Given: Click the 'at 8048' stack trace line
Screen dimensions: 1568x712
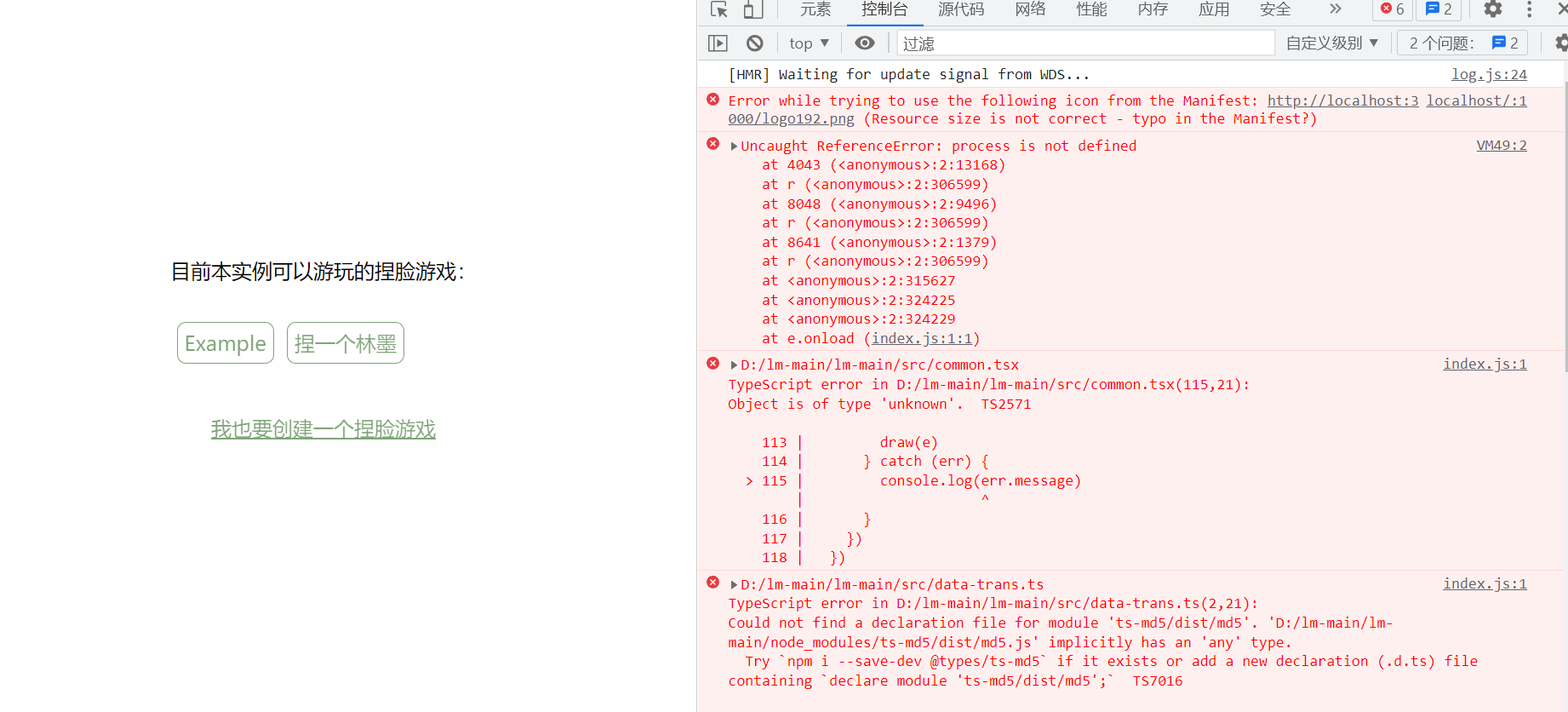Looking at the screenshot, I should click(879, 204).
